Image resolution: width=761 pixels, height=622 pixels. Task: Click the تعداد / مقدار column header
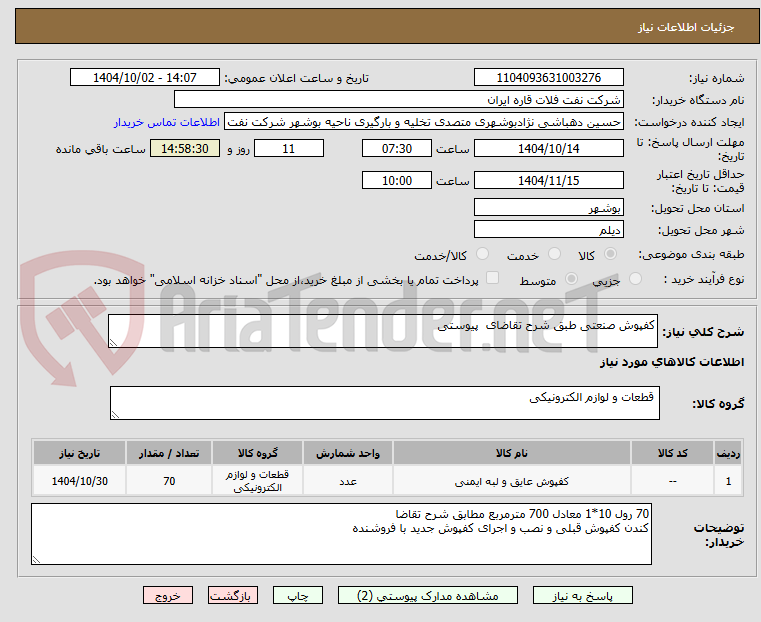click(168, 453)
